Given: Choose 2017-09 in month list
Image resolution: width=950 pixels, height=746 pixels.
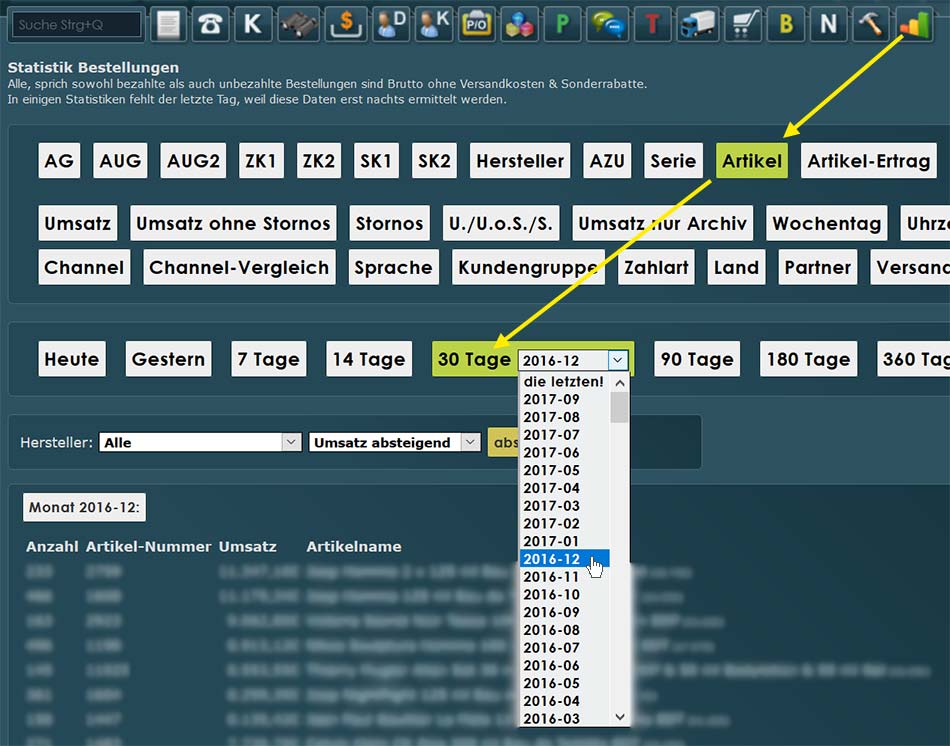Looking at the screenshot, I should pyautogui.click(x=564, y=399).
